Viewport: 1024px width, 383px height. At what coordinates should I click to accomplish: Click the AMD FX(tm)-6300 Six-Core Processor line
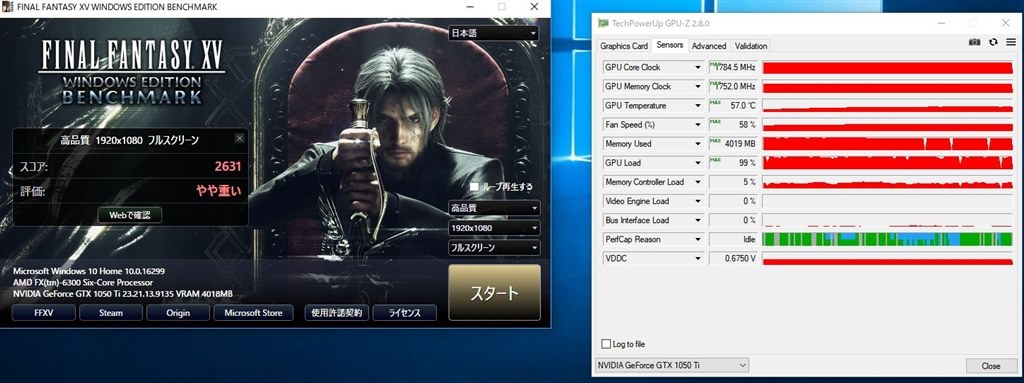pyautogui.click(x=83, y=282)
